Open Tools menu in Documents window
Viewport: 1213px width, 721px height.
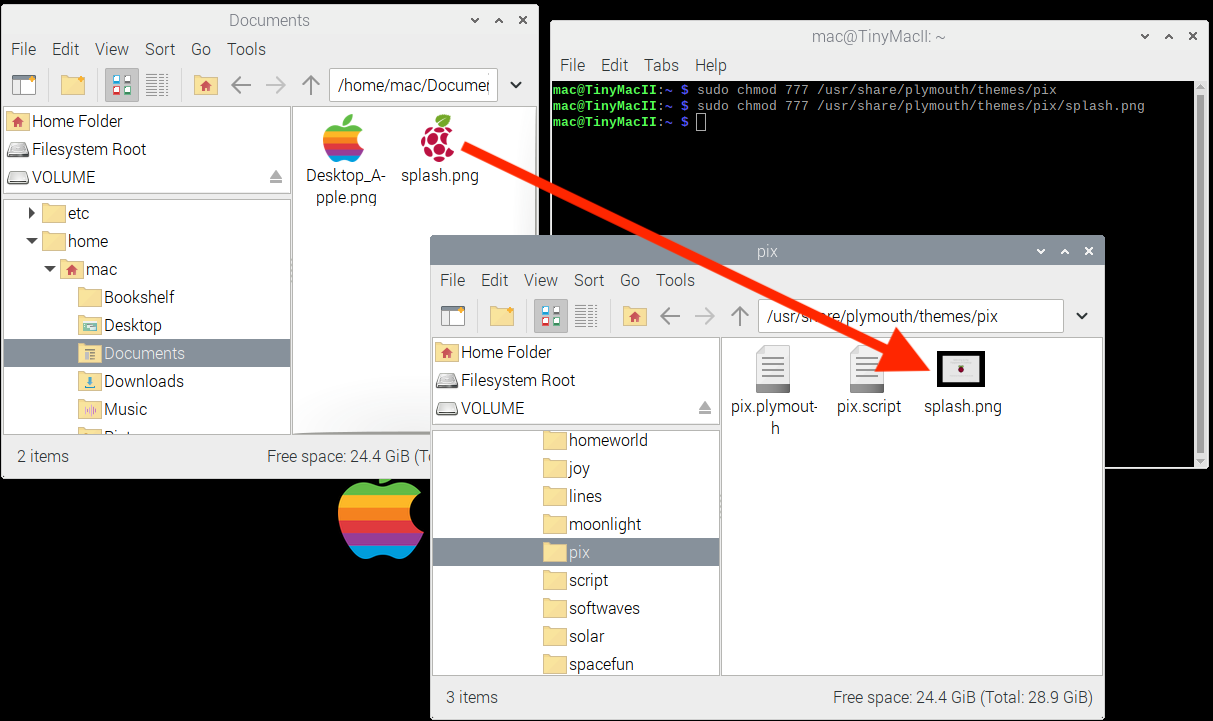click(246, 49)
